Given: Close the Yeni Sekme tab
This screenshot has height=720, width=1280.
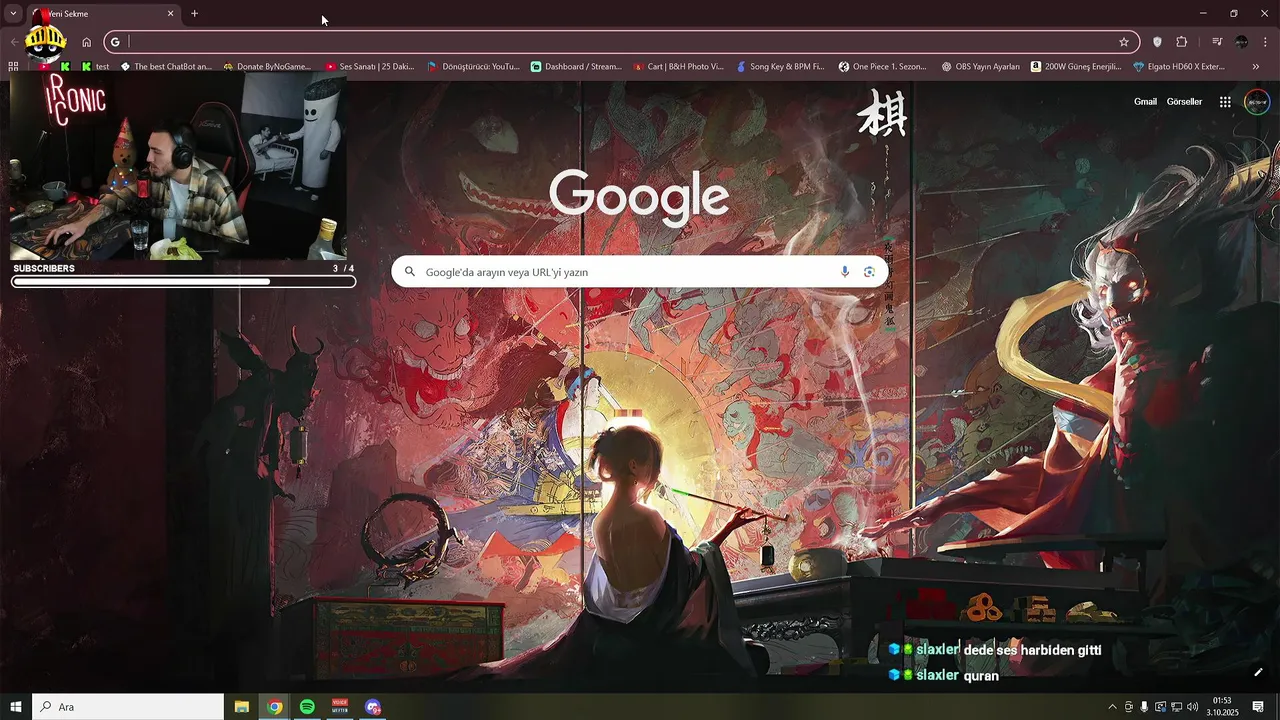Looking at the screenshot, I should (x=170, y=14).
